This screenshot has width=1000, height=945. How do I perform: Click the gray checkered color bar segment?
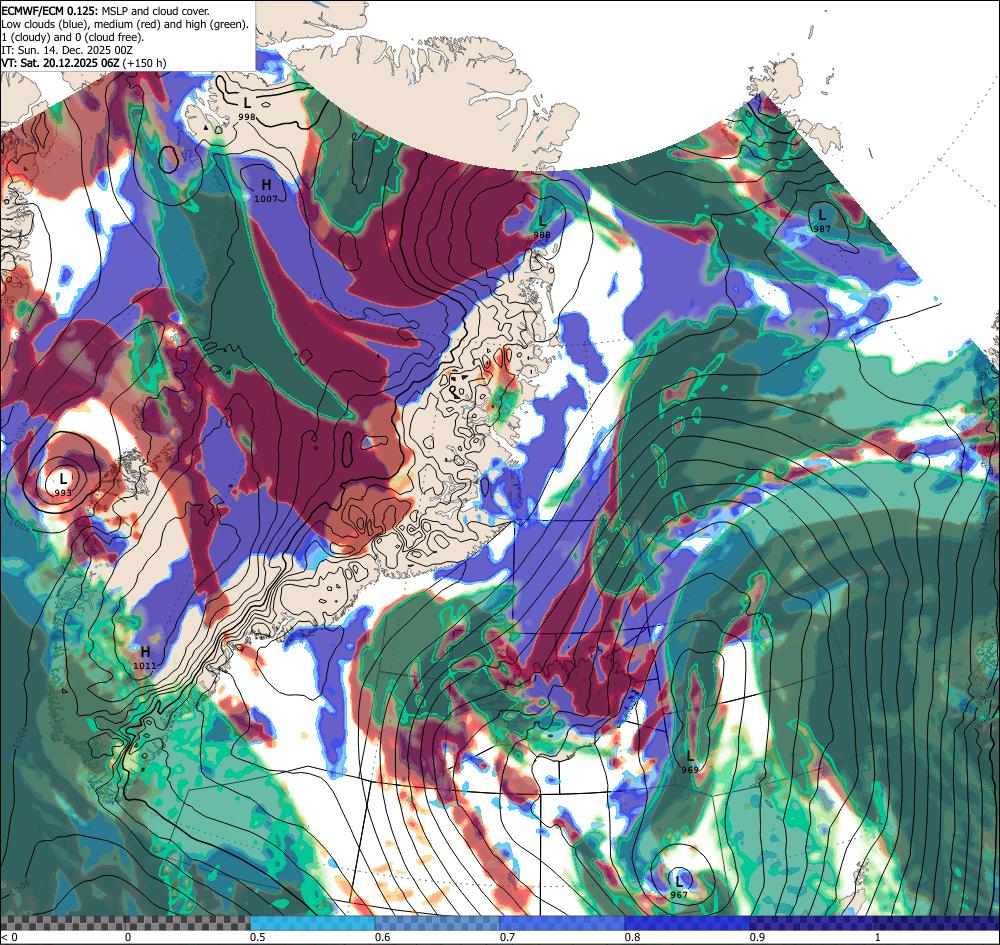(125, 923)
